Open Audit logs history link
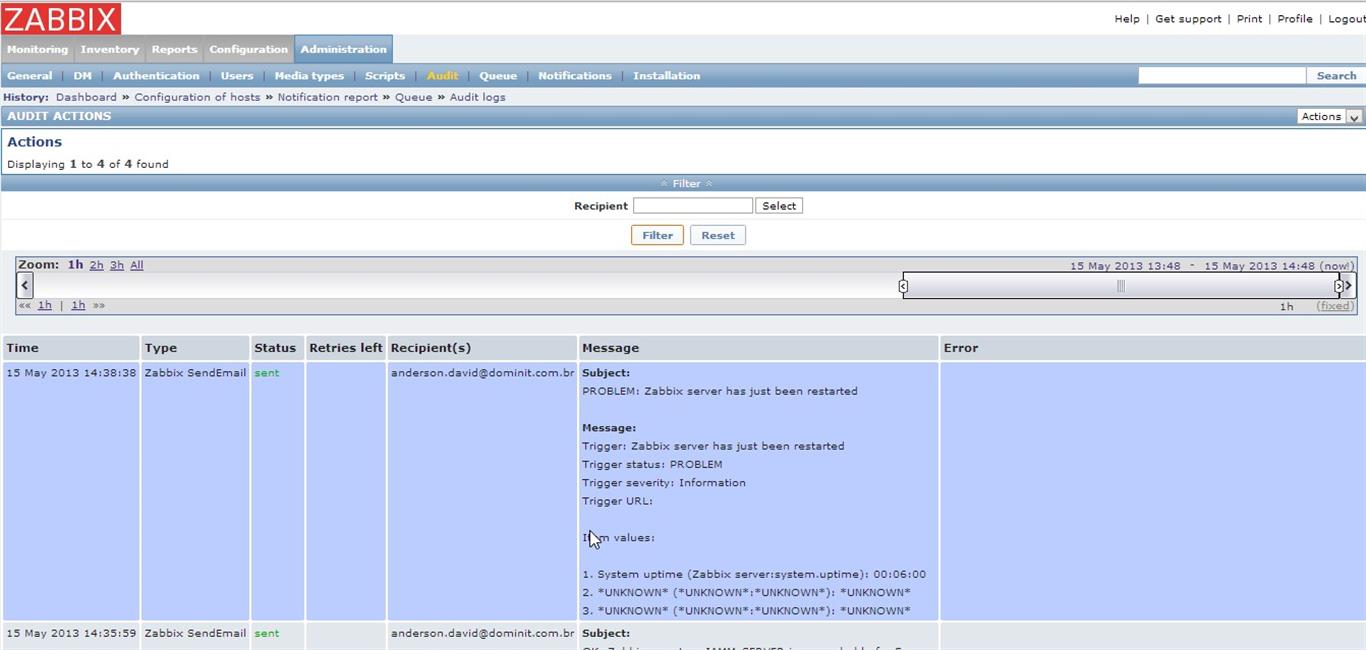 click(477, 97)
